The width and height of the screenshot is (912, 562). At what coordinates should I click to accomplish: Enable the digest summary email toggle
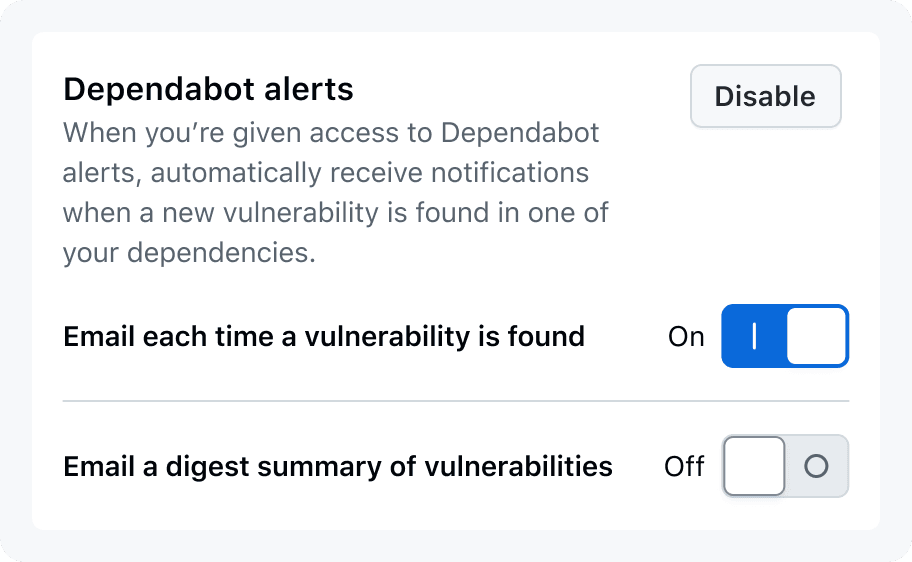click(x=784, y=466)
